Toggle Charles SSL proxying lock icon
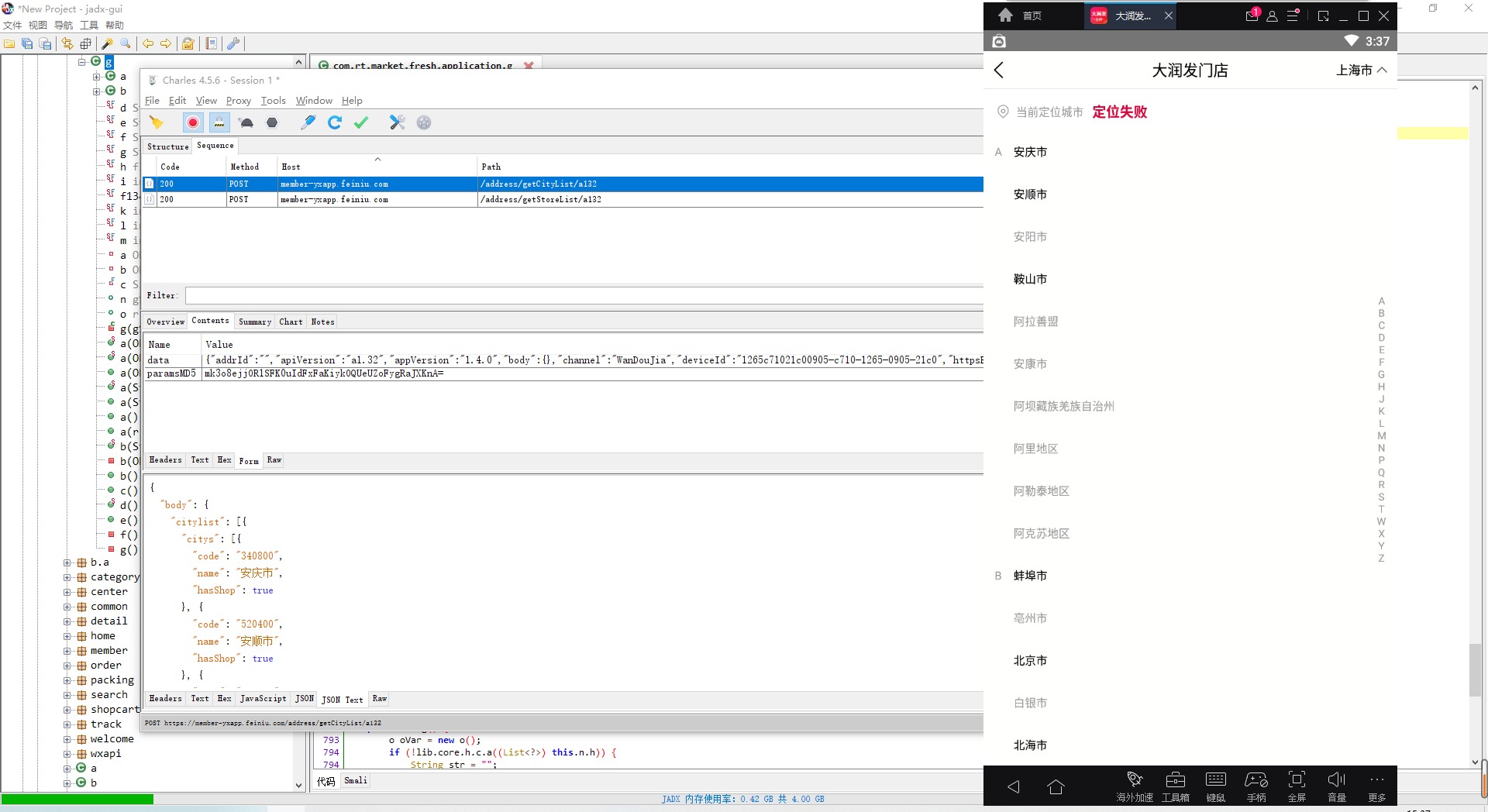This screenshot has height=812, width=1488. click(x=219, y=122)
